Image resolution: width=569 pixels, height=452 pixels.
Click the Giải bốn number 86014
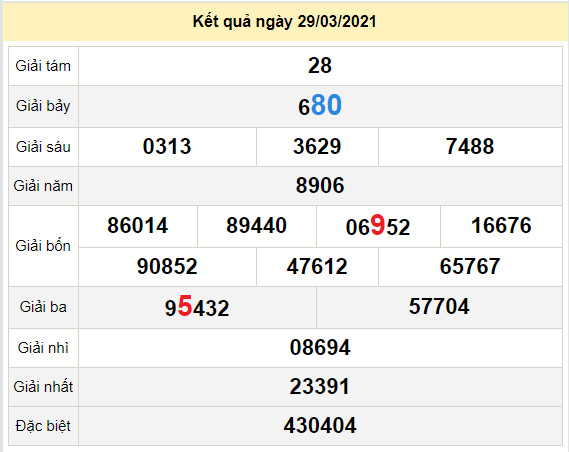click(x=138, y=225)
